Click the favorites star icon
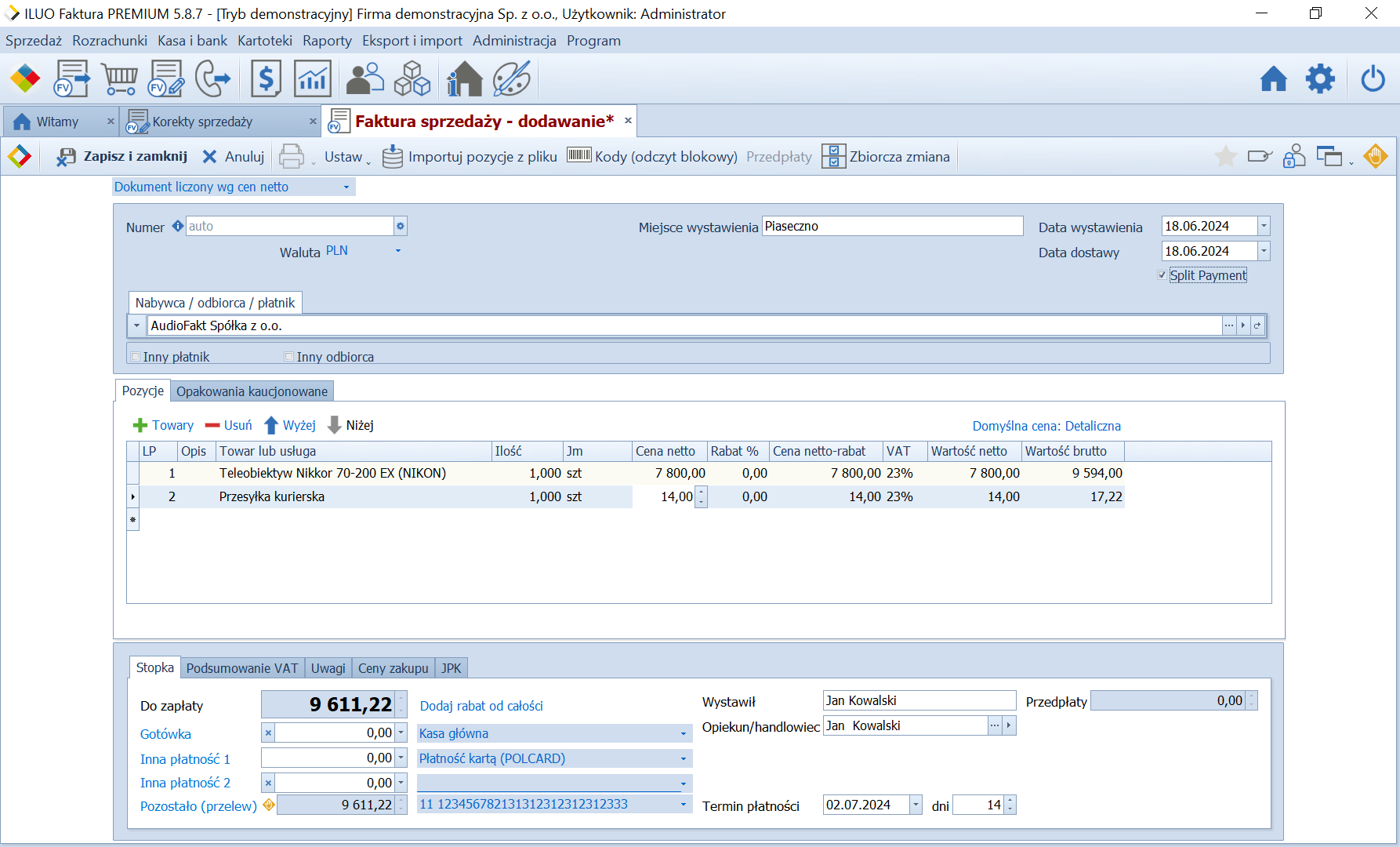The height and width of the screenshot is (847, 1400). (x=1226, y=156)
